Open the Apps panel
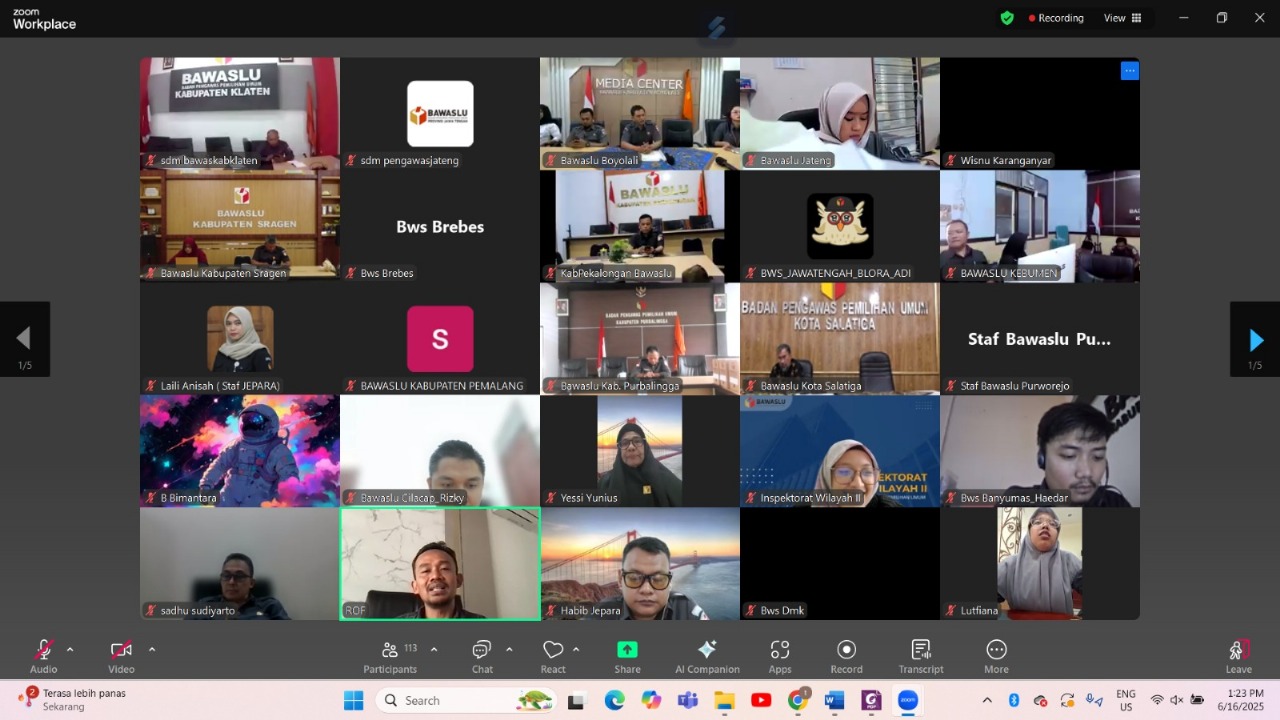This screenshot has width=1280, height=720. point(780,656)
